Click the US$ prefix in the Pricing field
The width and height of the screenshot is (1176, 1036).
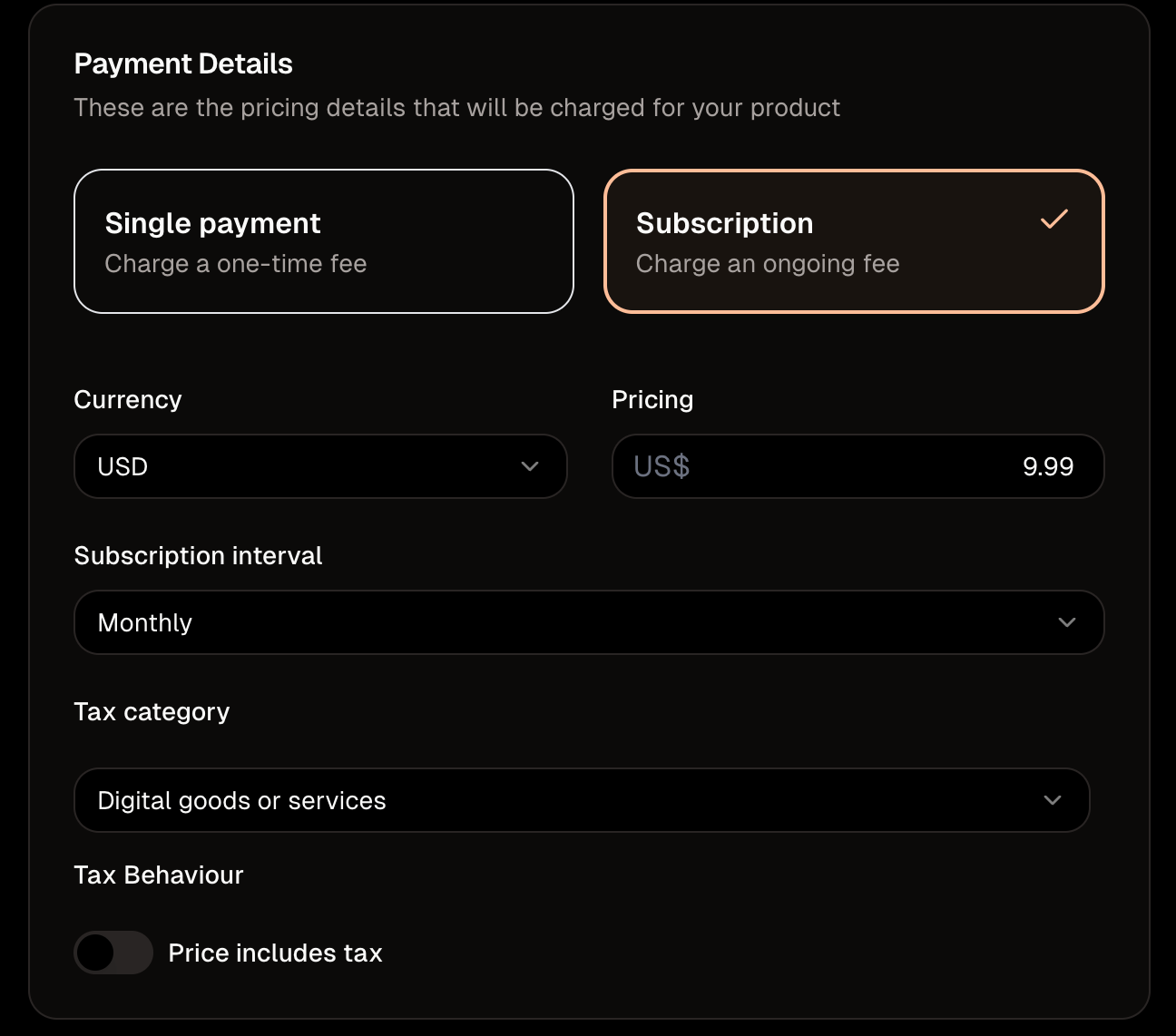pos(661,466)
